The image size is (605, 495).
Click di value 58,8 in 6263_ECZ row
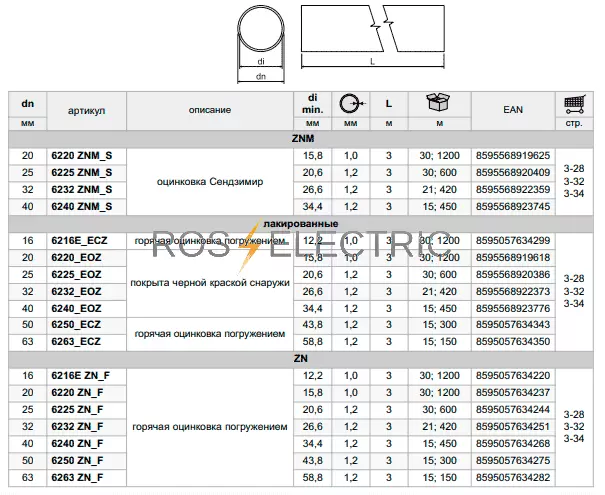pos(313,342)
